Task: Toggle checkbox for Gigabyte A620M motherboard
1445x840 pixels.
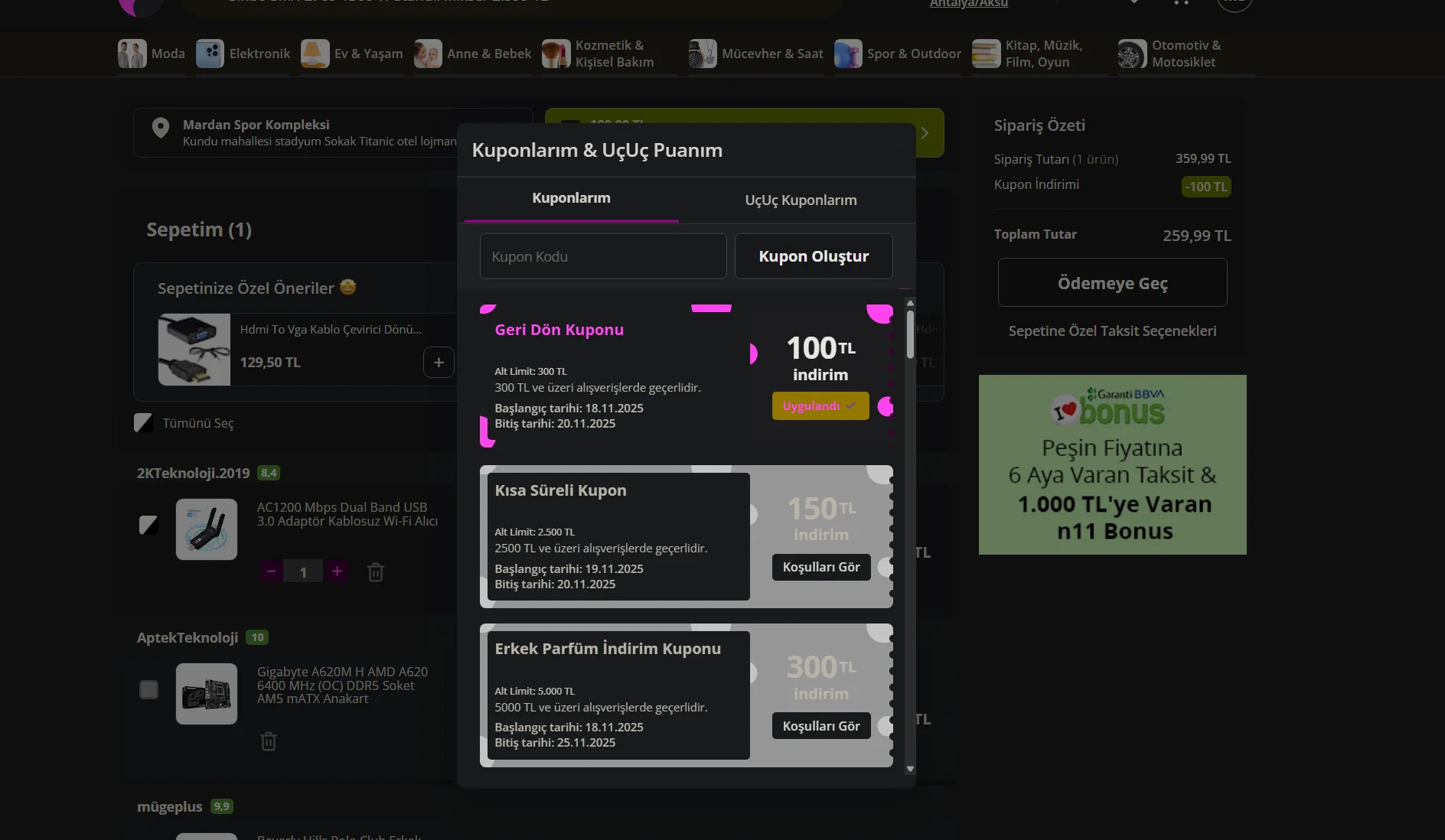Action: pos(148,690)
